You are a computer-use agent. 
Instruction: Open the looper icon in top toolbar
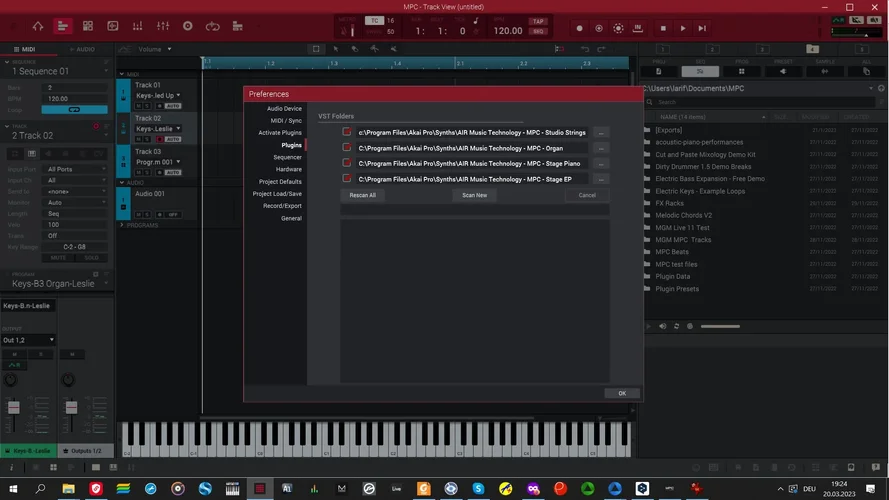(213, 27)
